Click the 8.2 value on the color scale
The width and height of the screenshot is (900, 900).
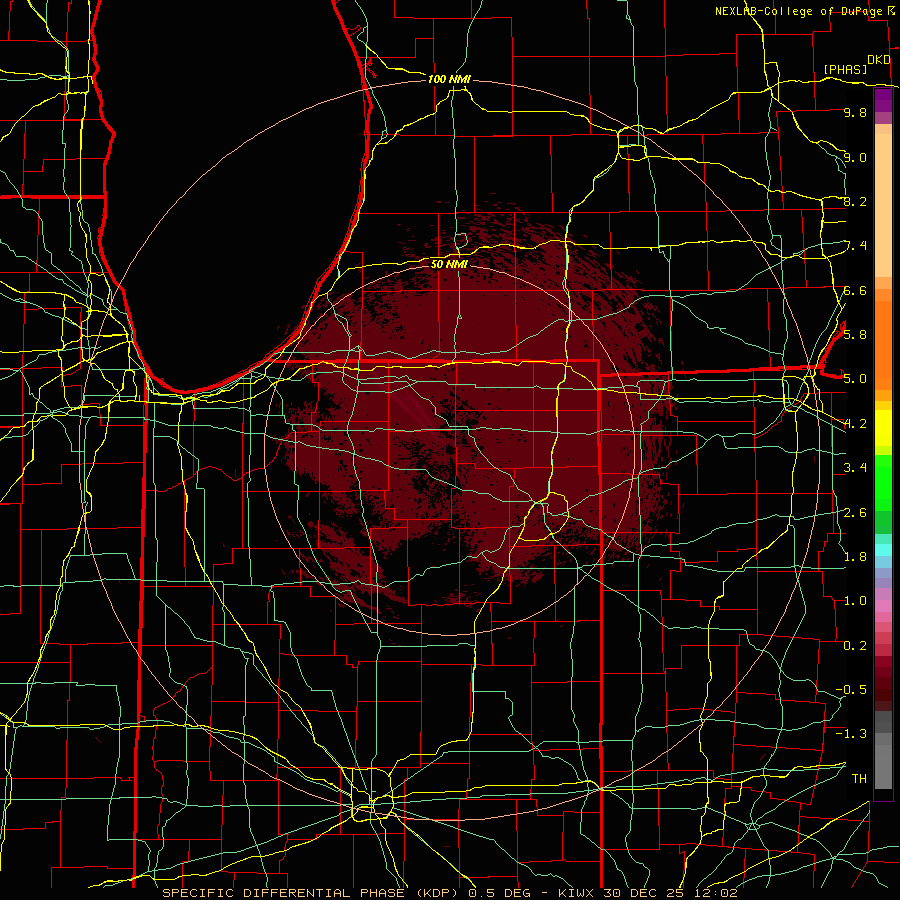coord(855,201)
